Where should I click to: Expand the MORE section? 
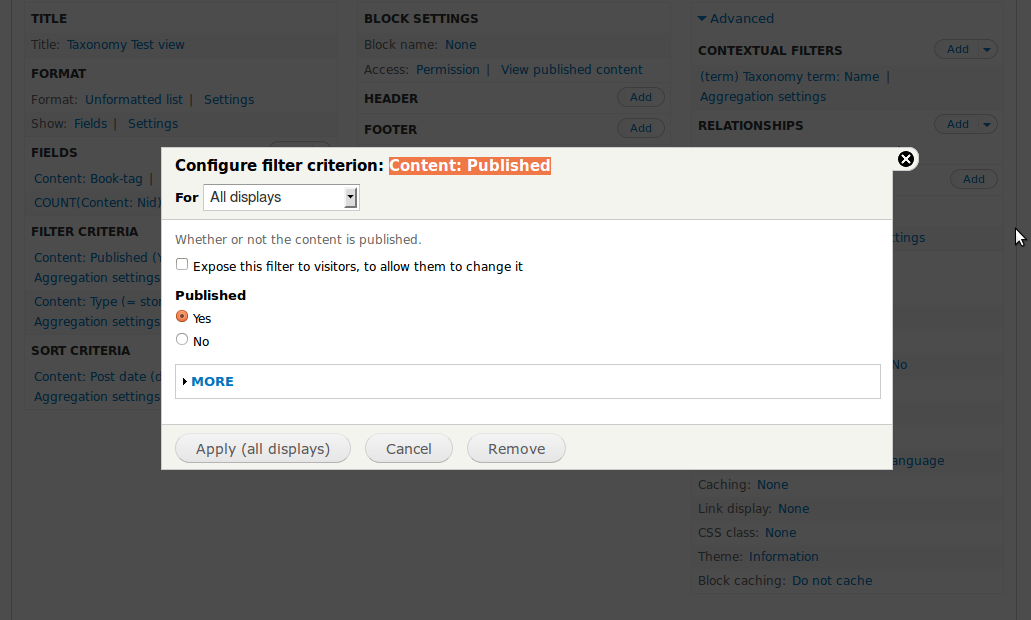212,381
